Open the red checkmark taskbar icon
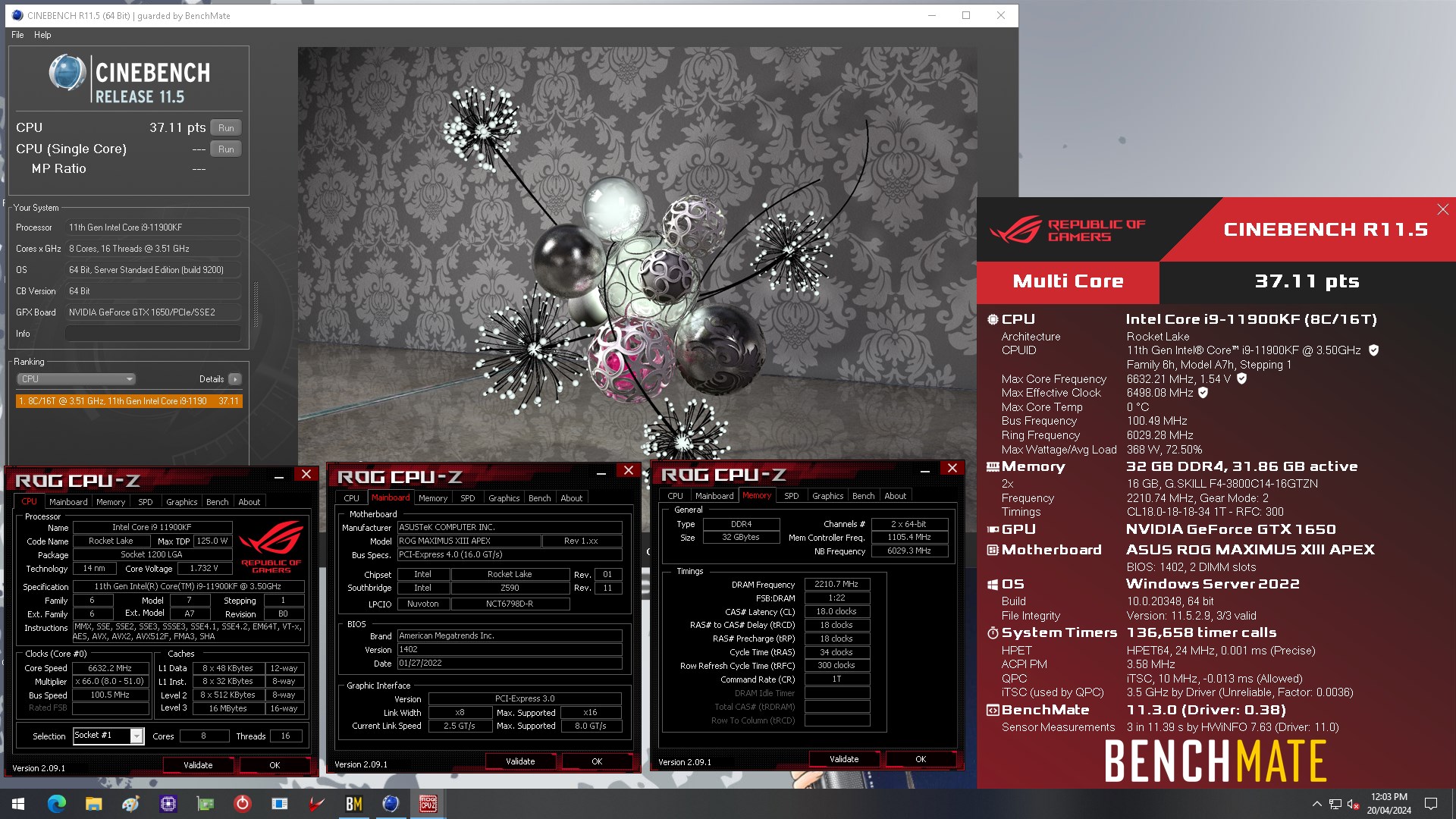 (316, 804)
